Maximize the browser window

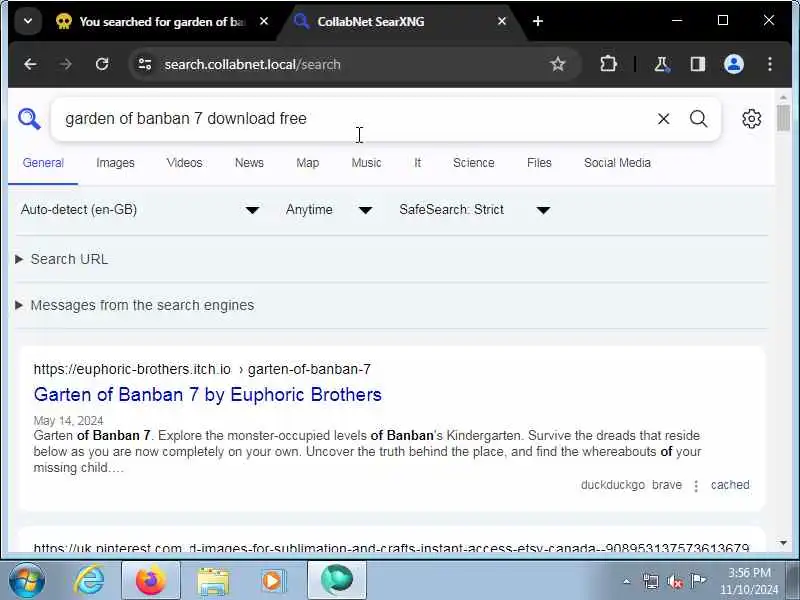tap(723, 20)
